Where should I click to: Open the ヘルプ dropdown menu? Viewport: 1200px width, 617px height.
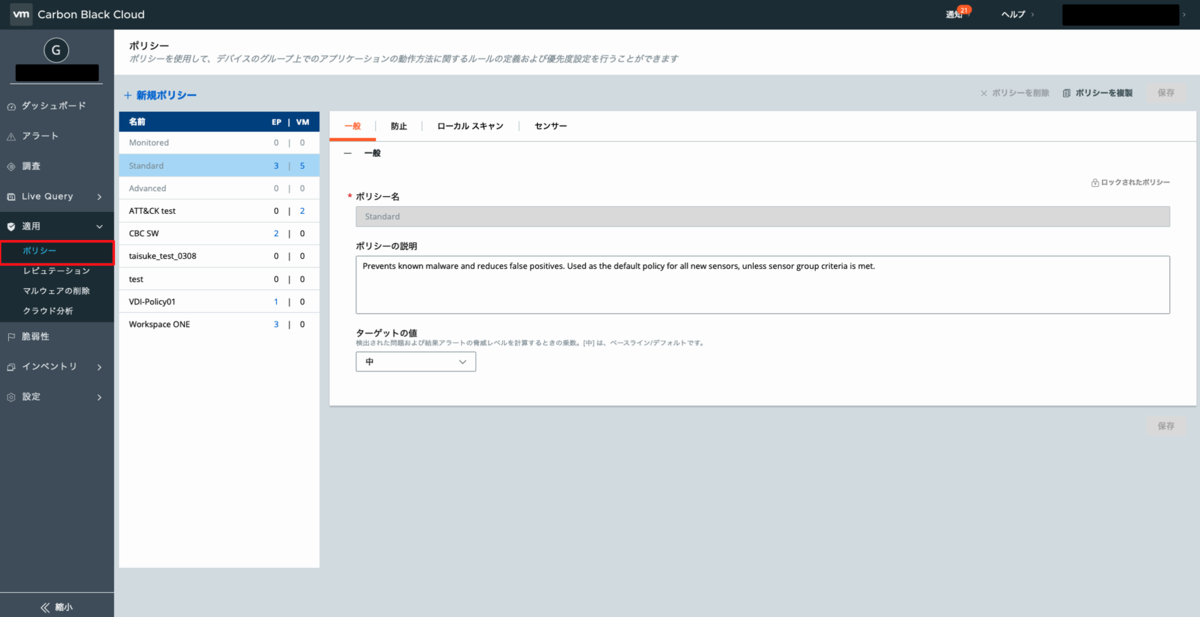click(1017, 15)
